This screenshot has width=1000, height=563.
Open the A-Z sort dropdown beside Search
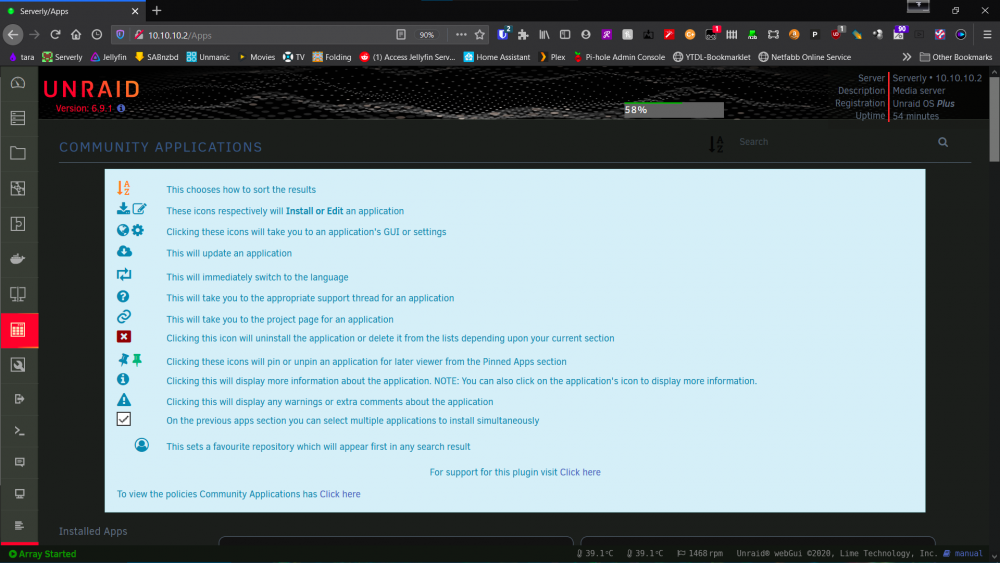pos(716,144)
